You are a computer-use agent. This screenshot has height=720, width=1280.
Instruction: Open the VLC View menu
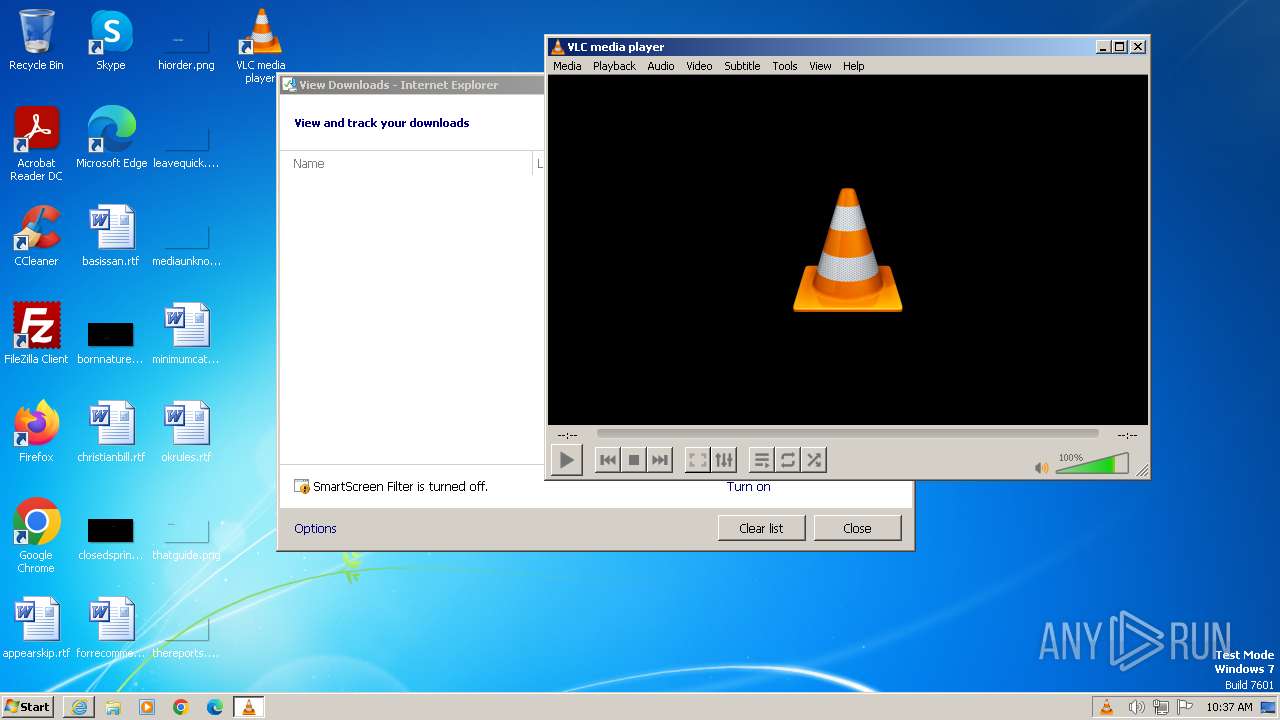click(x=820, y=66)
